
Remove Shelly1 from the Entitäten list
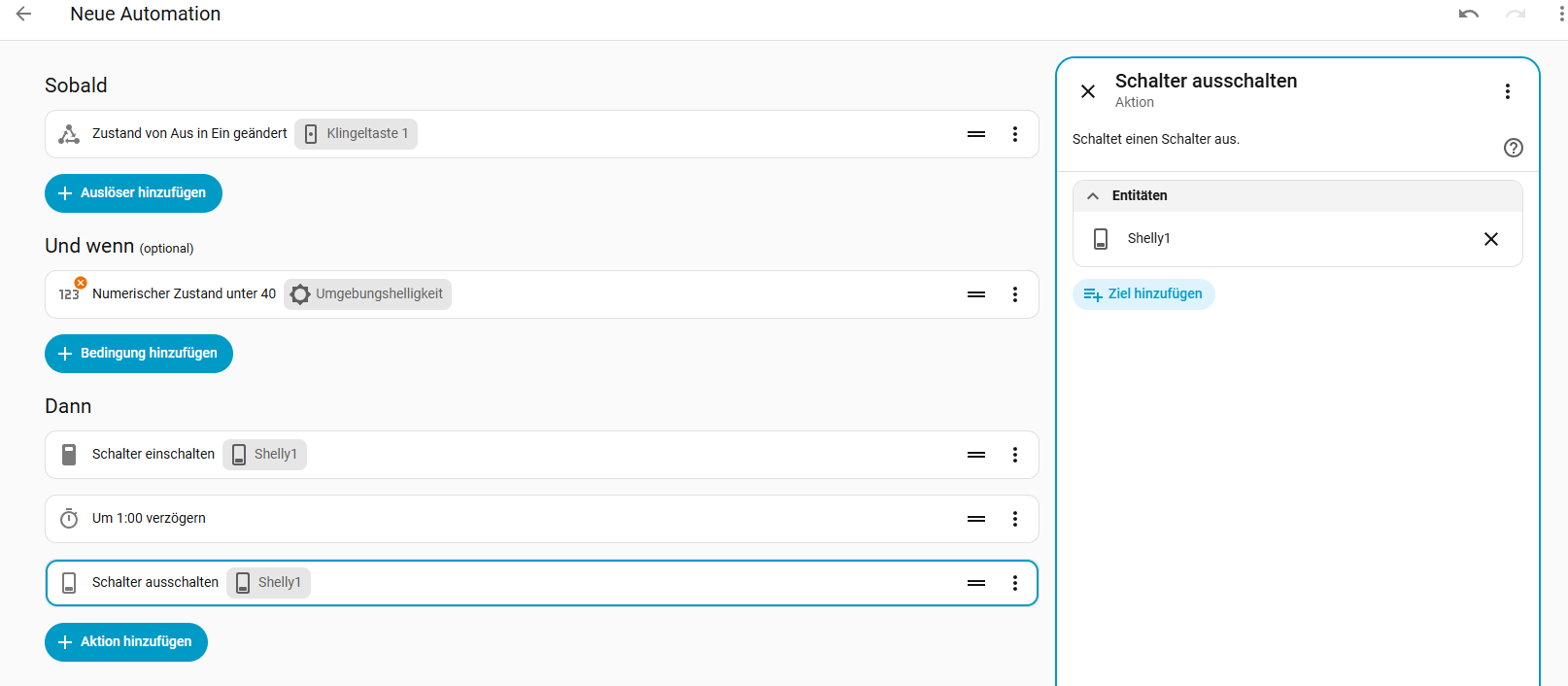click(1491, 239)
